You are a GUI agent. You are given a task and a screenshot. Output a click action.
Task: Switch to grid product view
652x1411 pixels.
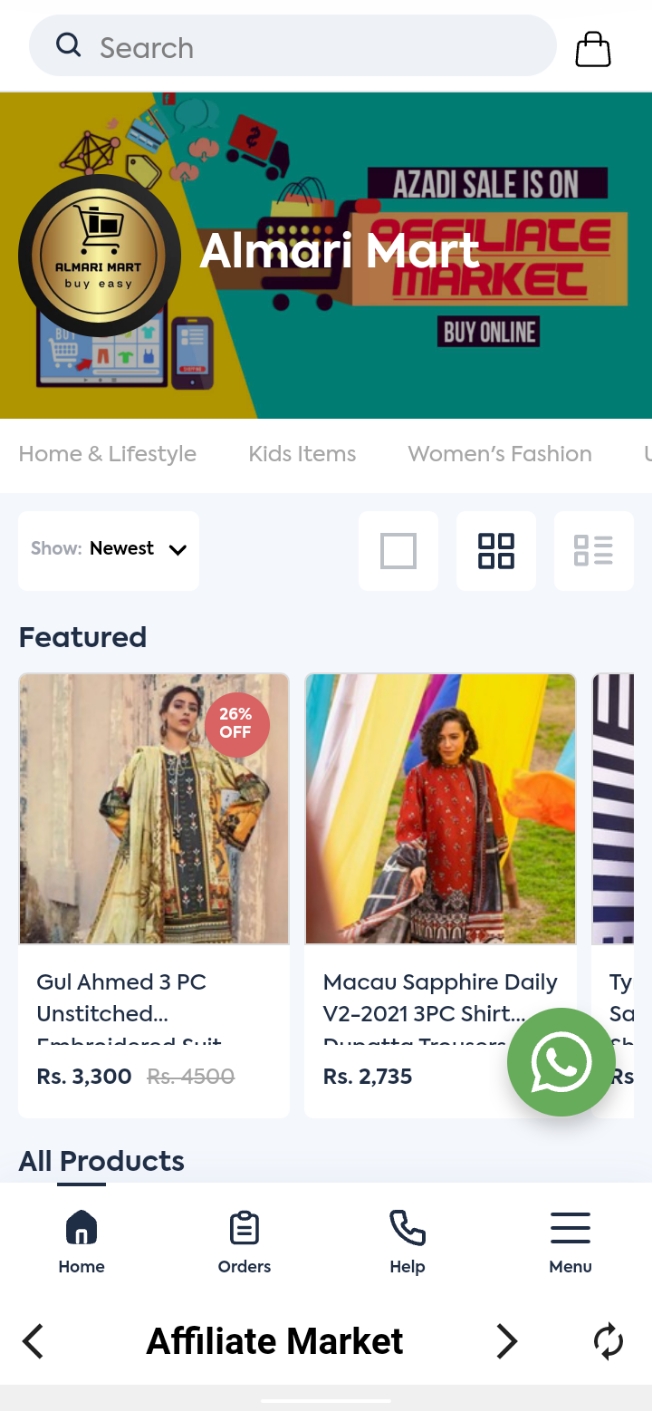(496, 551)
